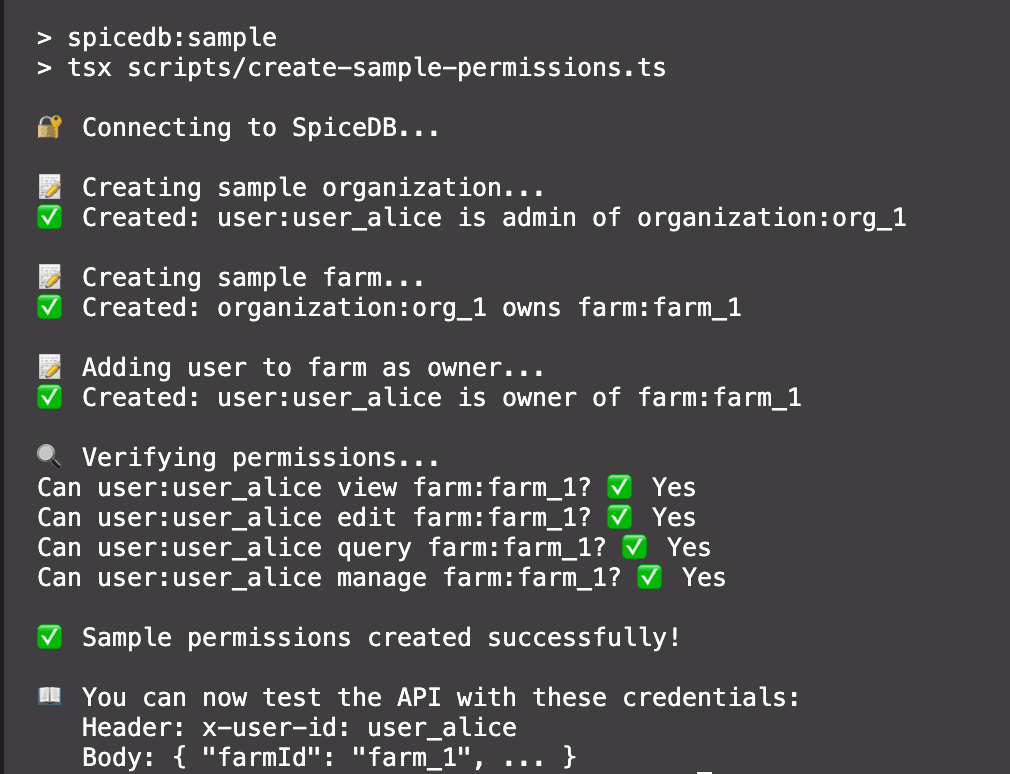Click the memo emoji before Creating sample organization

point(50,187)
